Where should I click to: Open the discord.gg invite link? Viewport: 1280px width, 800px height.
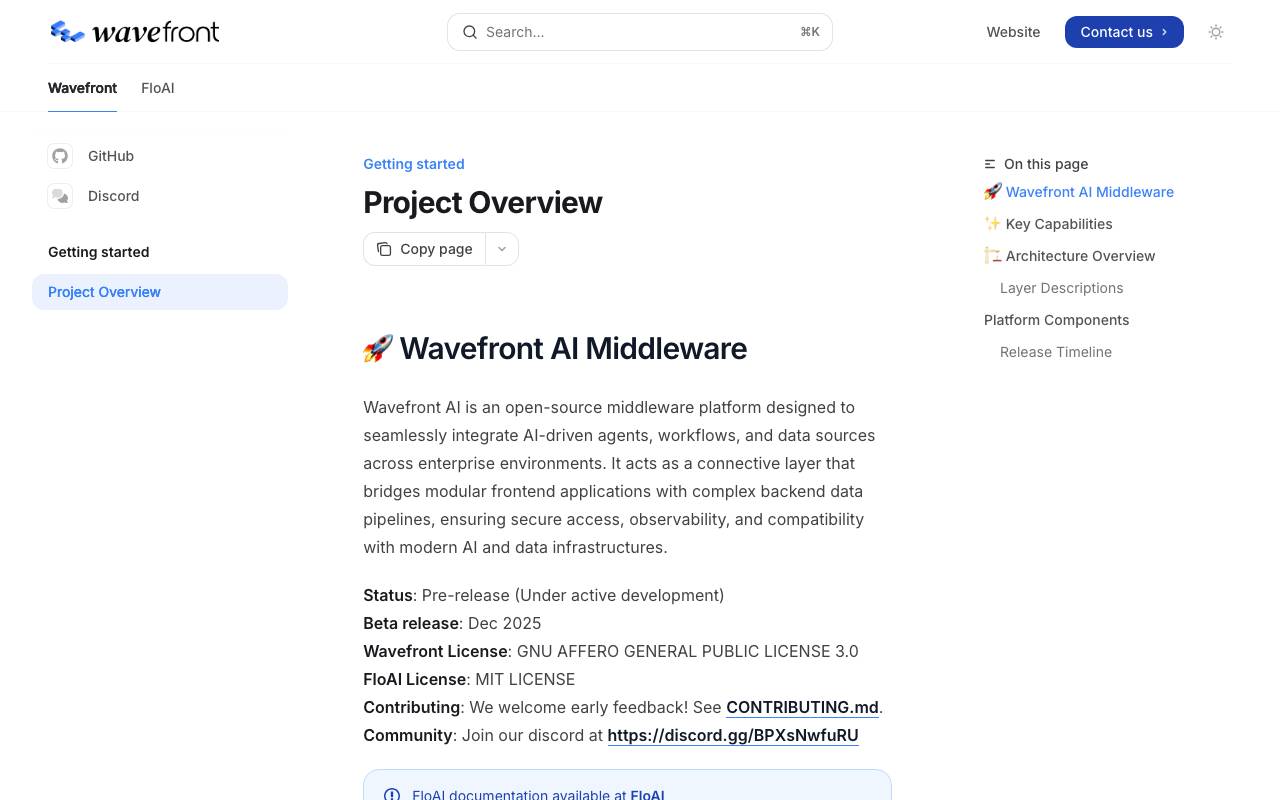(x=733, y=735)
